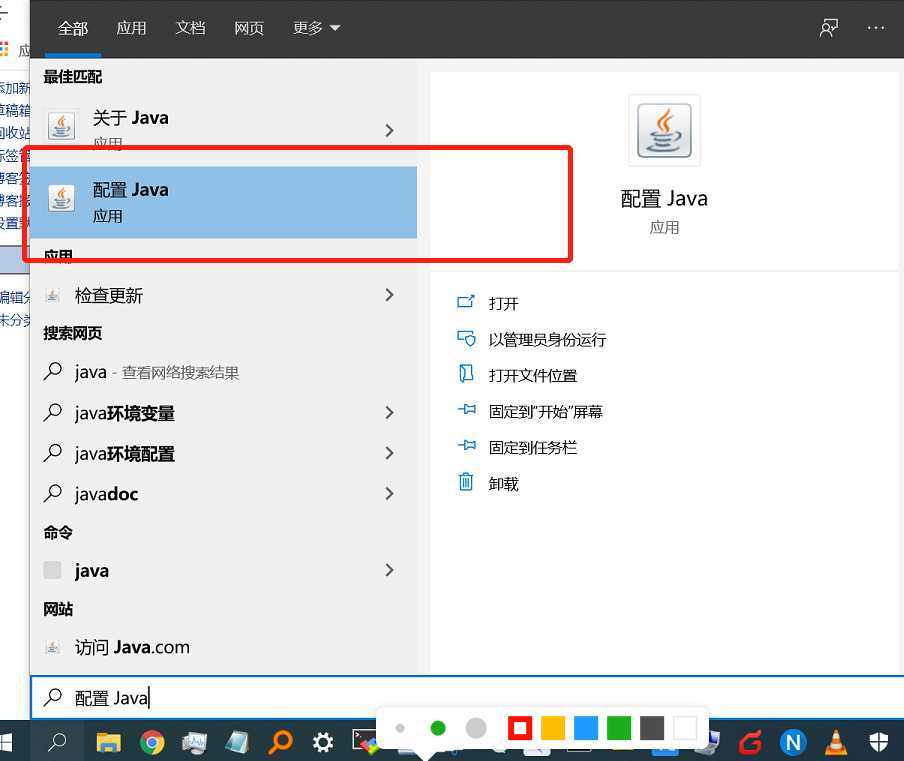This screenshot has width=904, height=761.
Task: Run the java command result
Action: [223, 570]
